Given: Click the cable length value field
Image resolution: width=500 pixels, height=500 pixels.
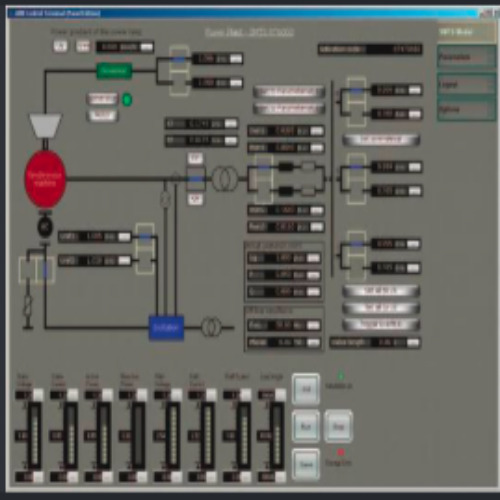Looking at the screenshot, I should pyautogui.click(x=375, y=343).
